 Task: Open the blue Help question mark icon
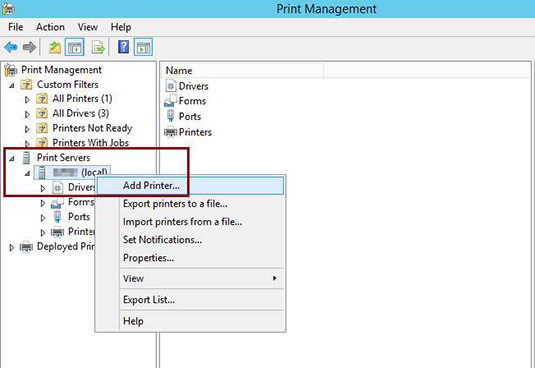pyautogui.click(x=124, y=47)
